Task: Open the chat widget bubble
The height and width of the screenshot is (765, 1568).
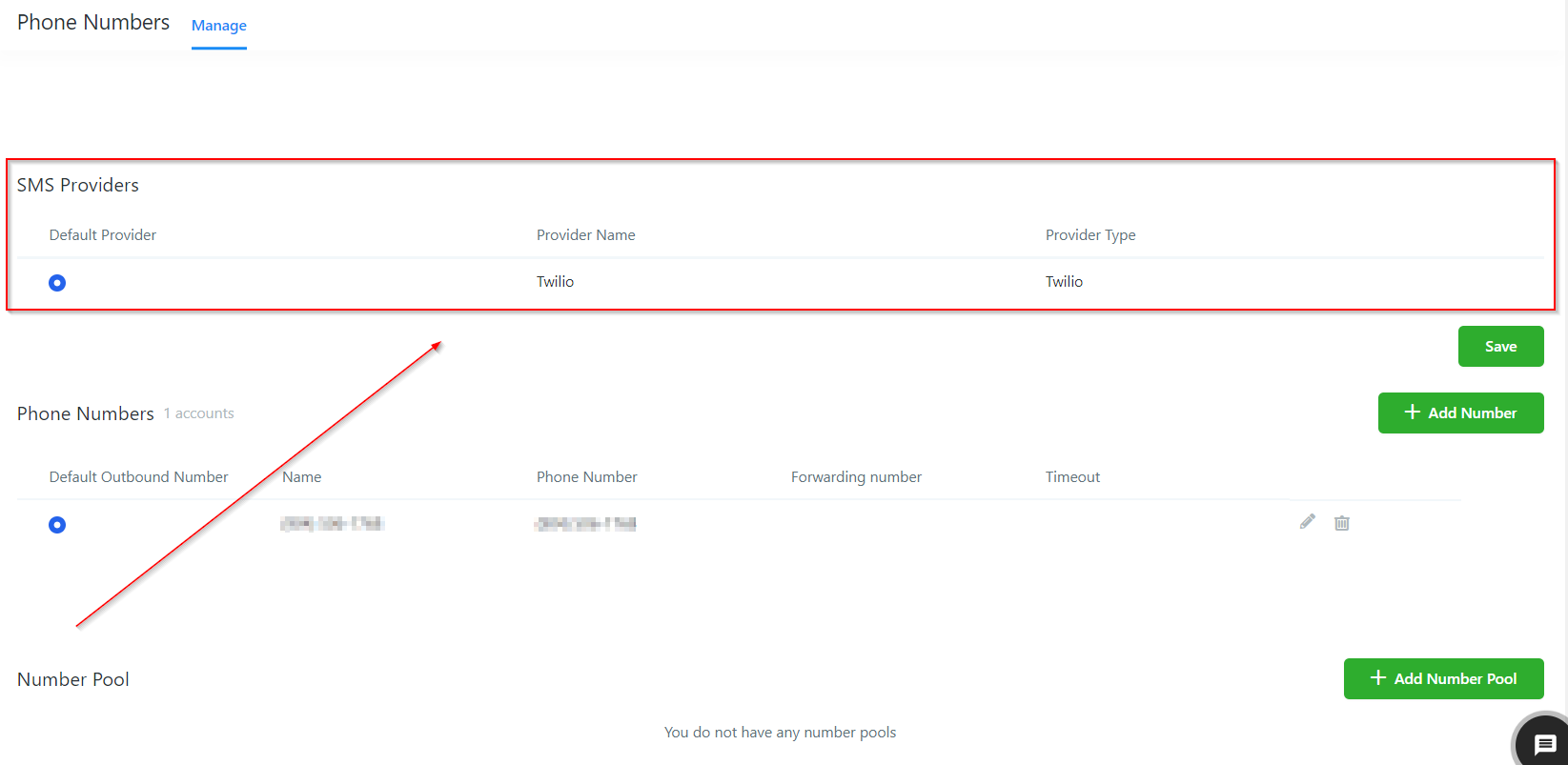Action: coord(1544,743)
